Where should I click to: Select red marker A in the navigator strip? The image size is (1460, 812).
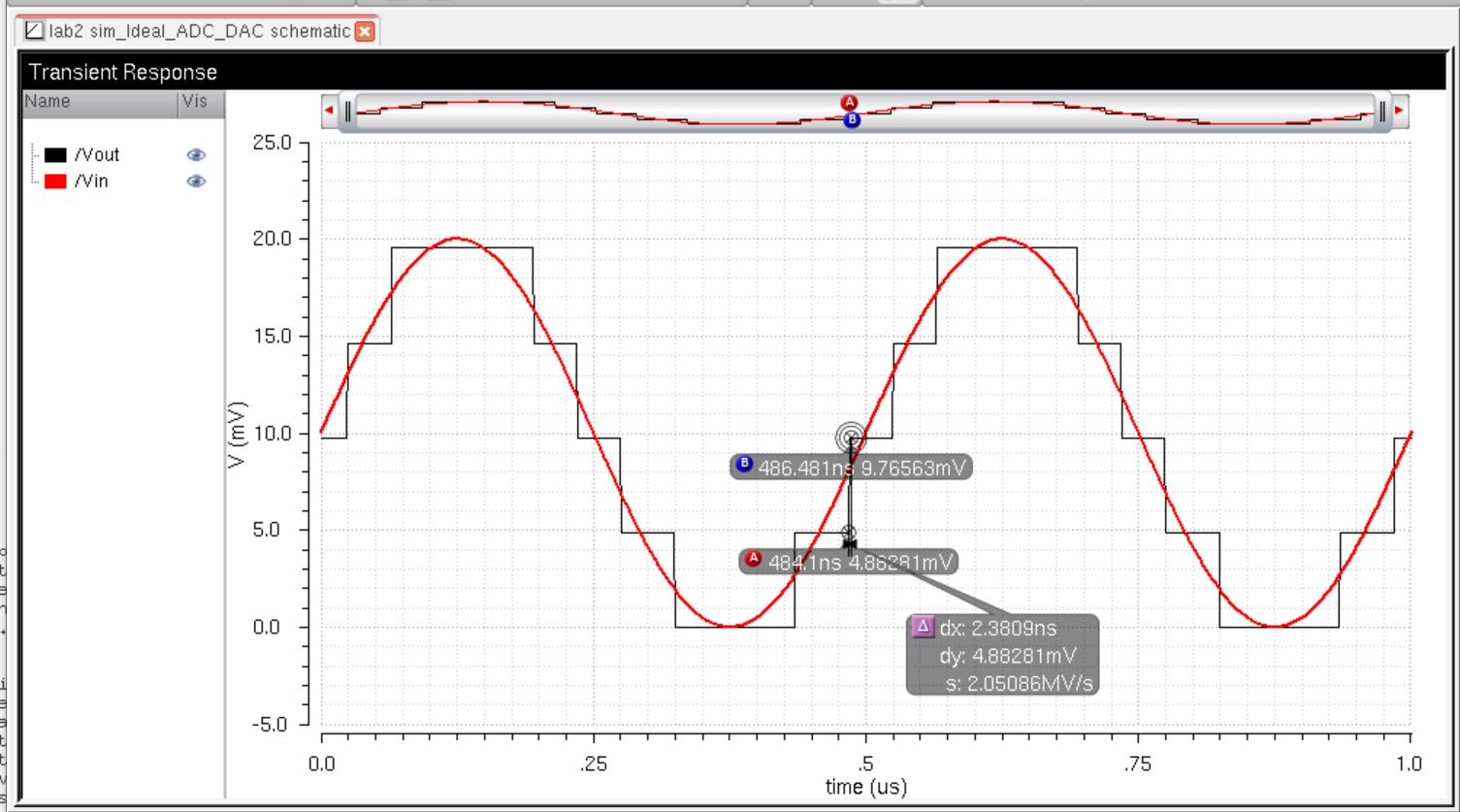point(851,102)
